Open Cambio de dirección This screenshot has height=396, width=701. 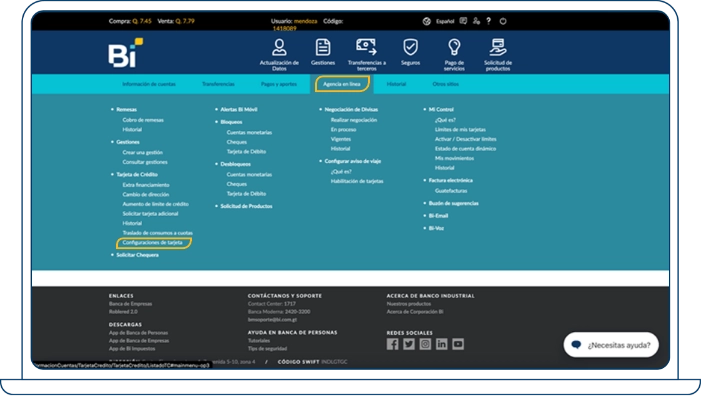click(146, 194)
